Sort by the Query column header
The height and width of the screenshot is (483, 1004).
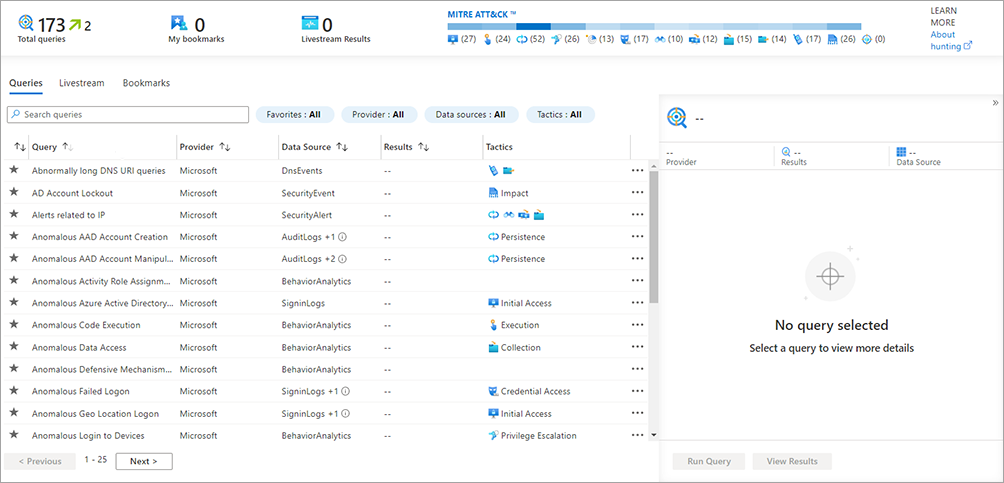tap(52, 147)
